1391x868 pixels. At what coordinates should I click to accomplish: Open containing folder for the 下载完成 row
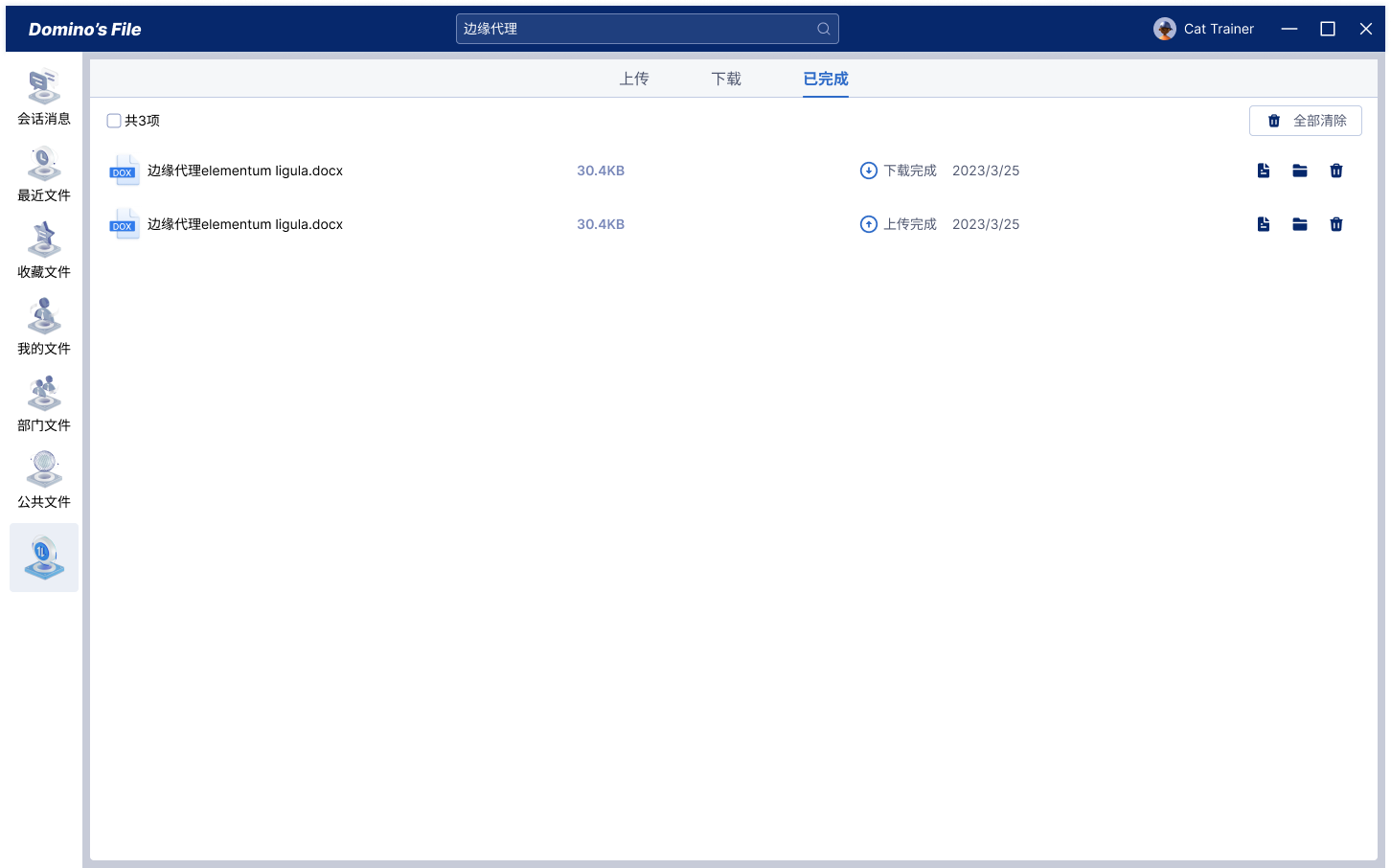[1300, 171]
